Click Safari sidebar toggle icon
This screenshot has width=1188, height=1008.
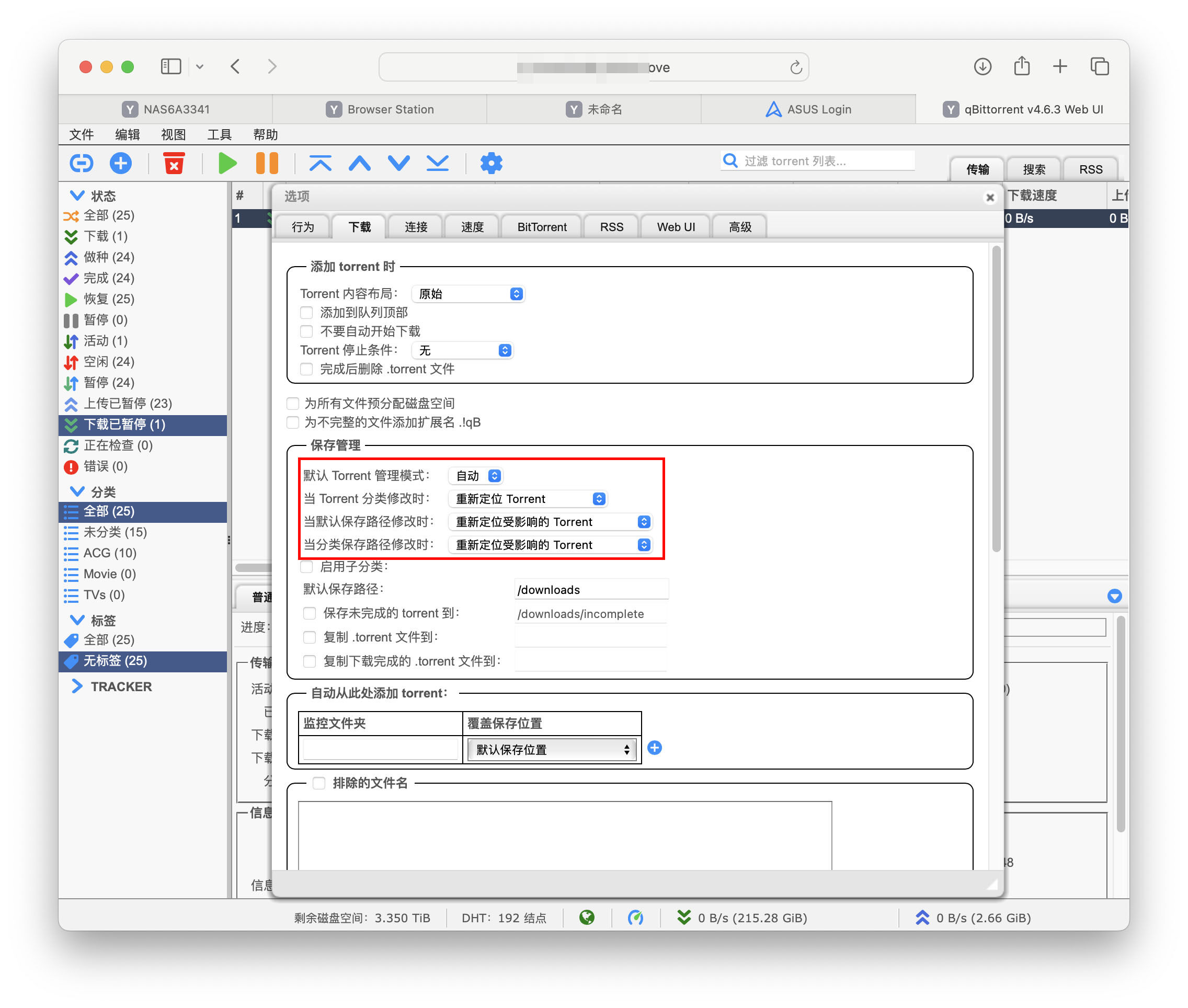(x=171, y=67)
